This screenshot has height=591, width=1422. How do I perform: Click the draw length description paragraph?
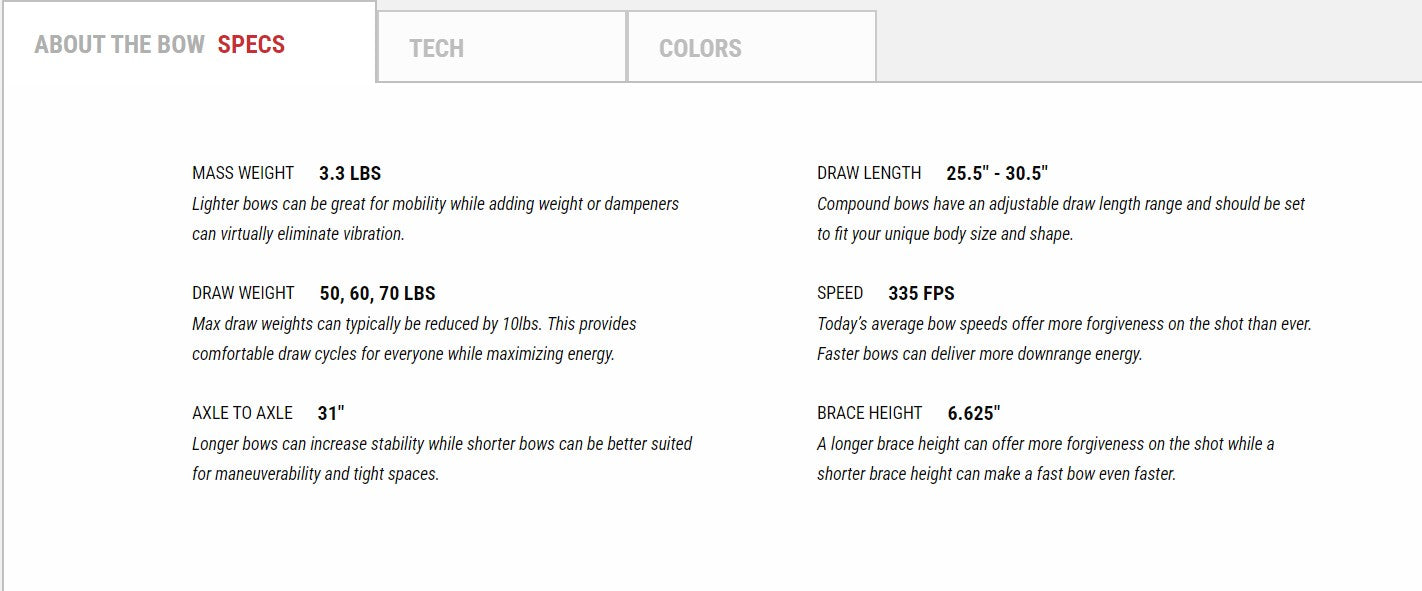tap(1060, 218)
